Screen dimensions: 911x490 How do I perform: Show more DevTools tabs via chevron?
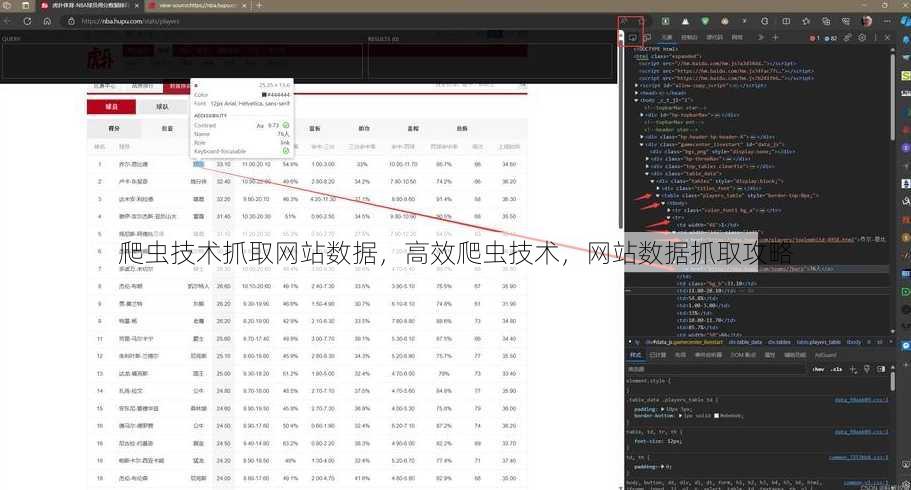761,37
